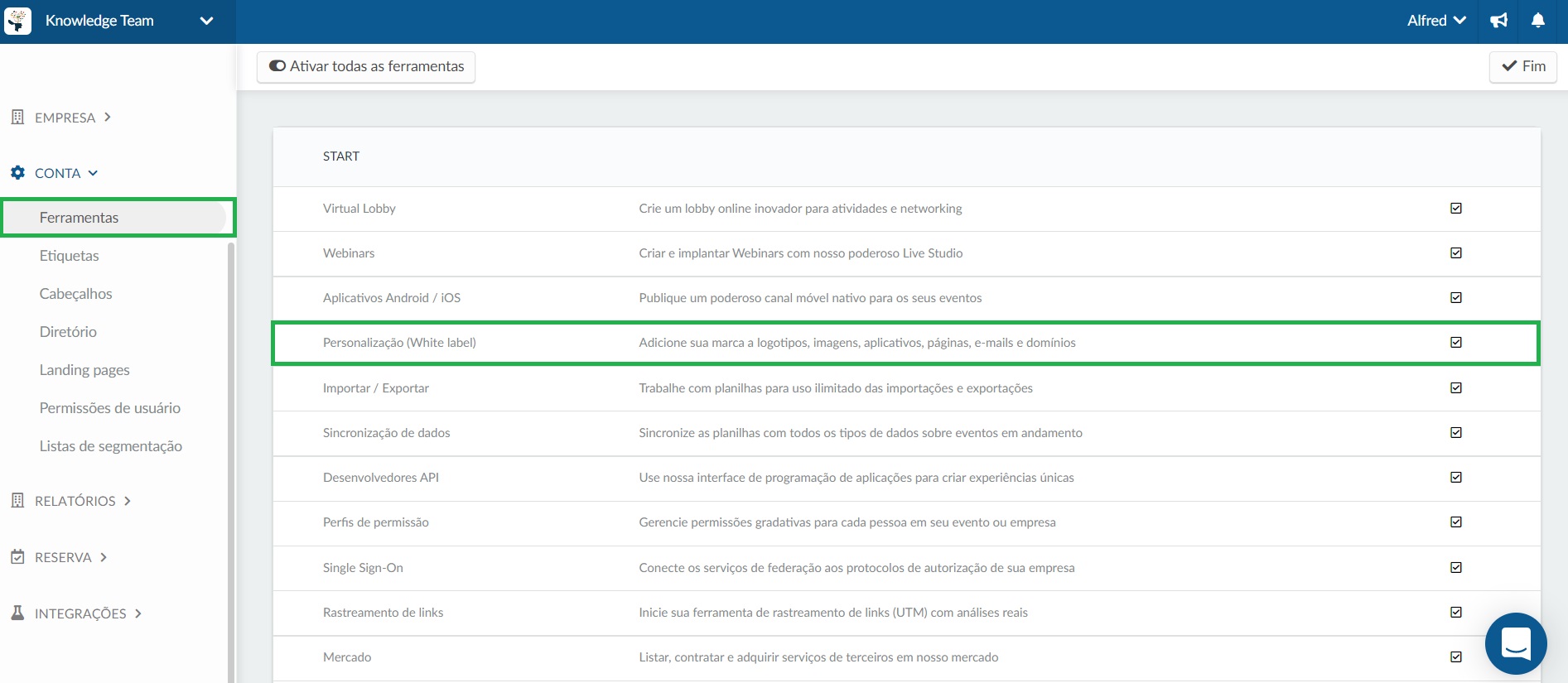Collapse the CONTA menu chevron
1568x683 pixels.
[93, 173]
